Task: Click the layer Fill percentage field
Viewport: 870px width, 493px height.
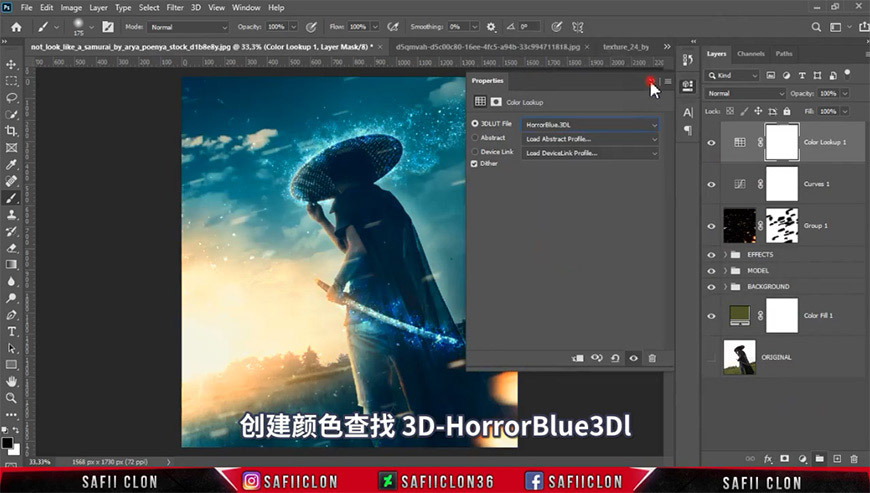Action: 827,111
